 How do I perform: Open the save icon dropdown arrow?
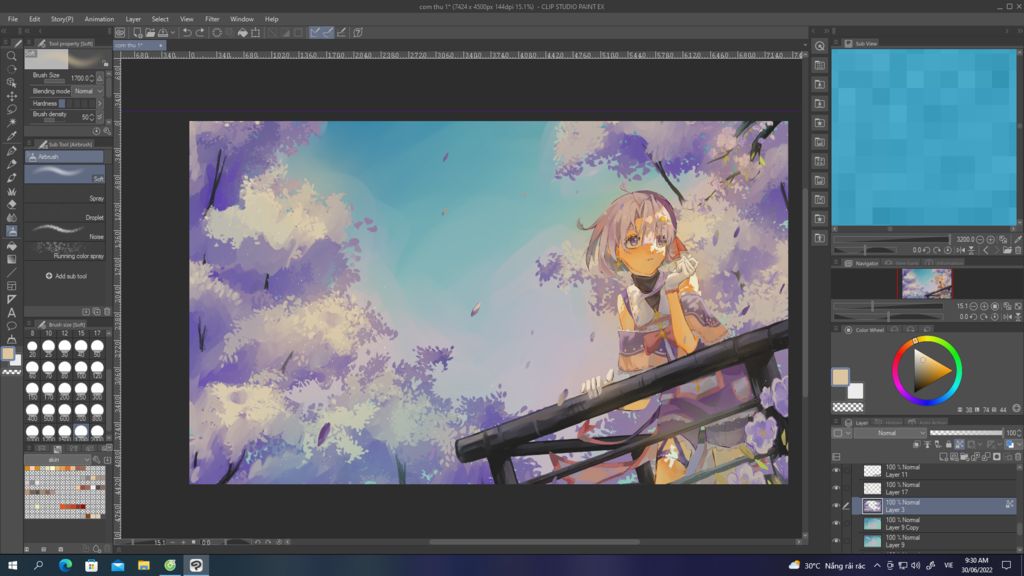(x=172, y=32)
